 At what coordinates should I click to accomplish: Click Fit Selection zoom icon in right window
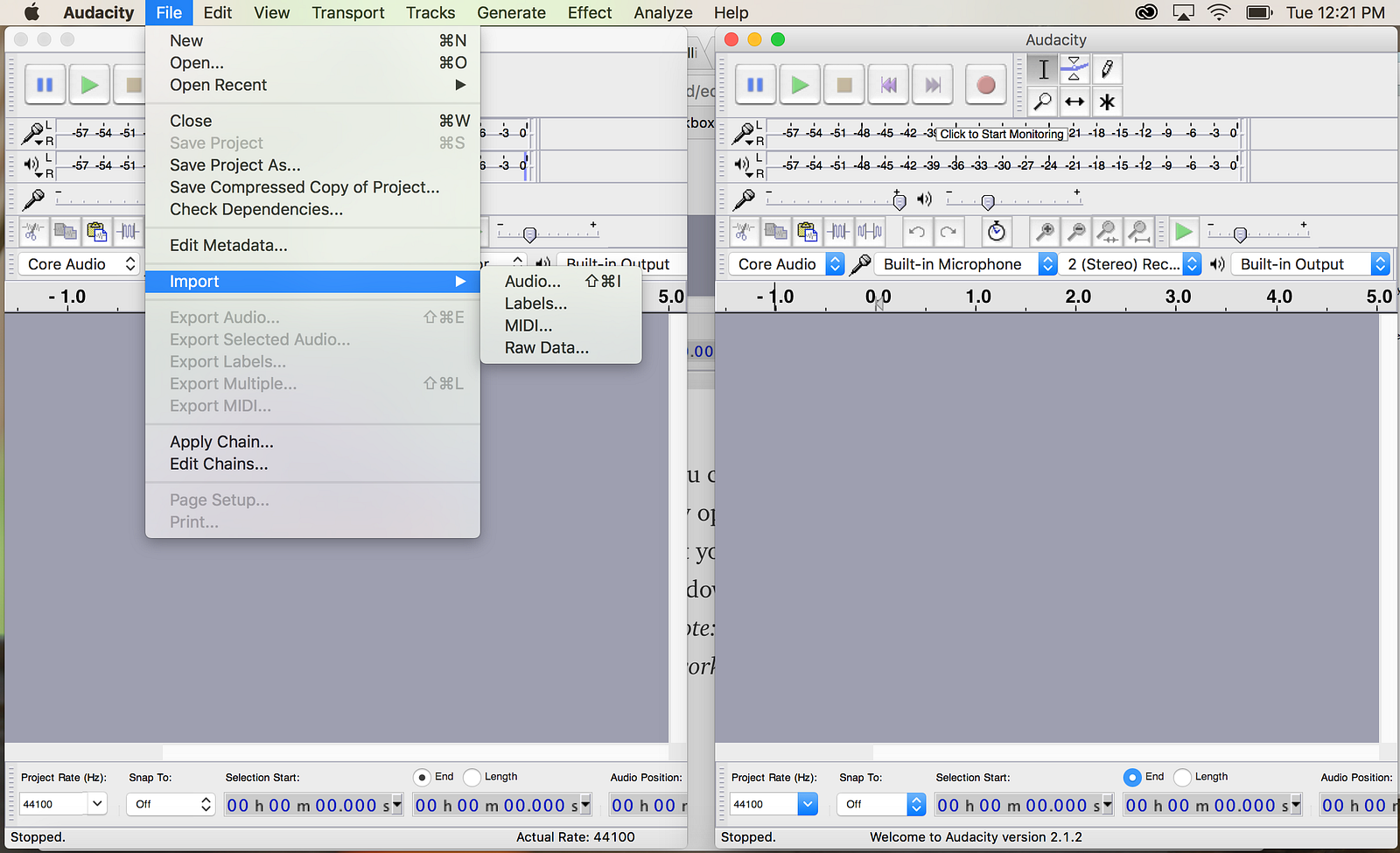(1108, 232)
